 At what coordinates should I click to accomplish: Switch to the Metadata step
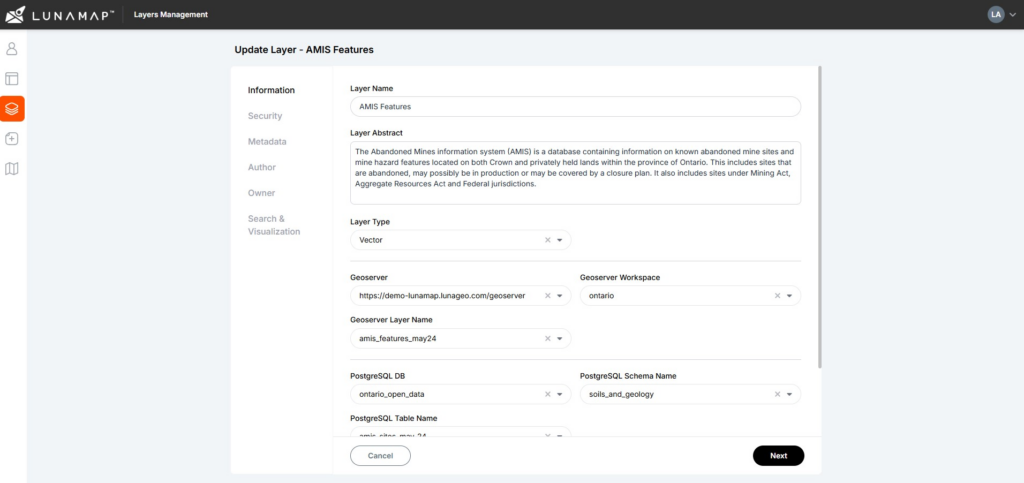267,142
